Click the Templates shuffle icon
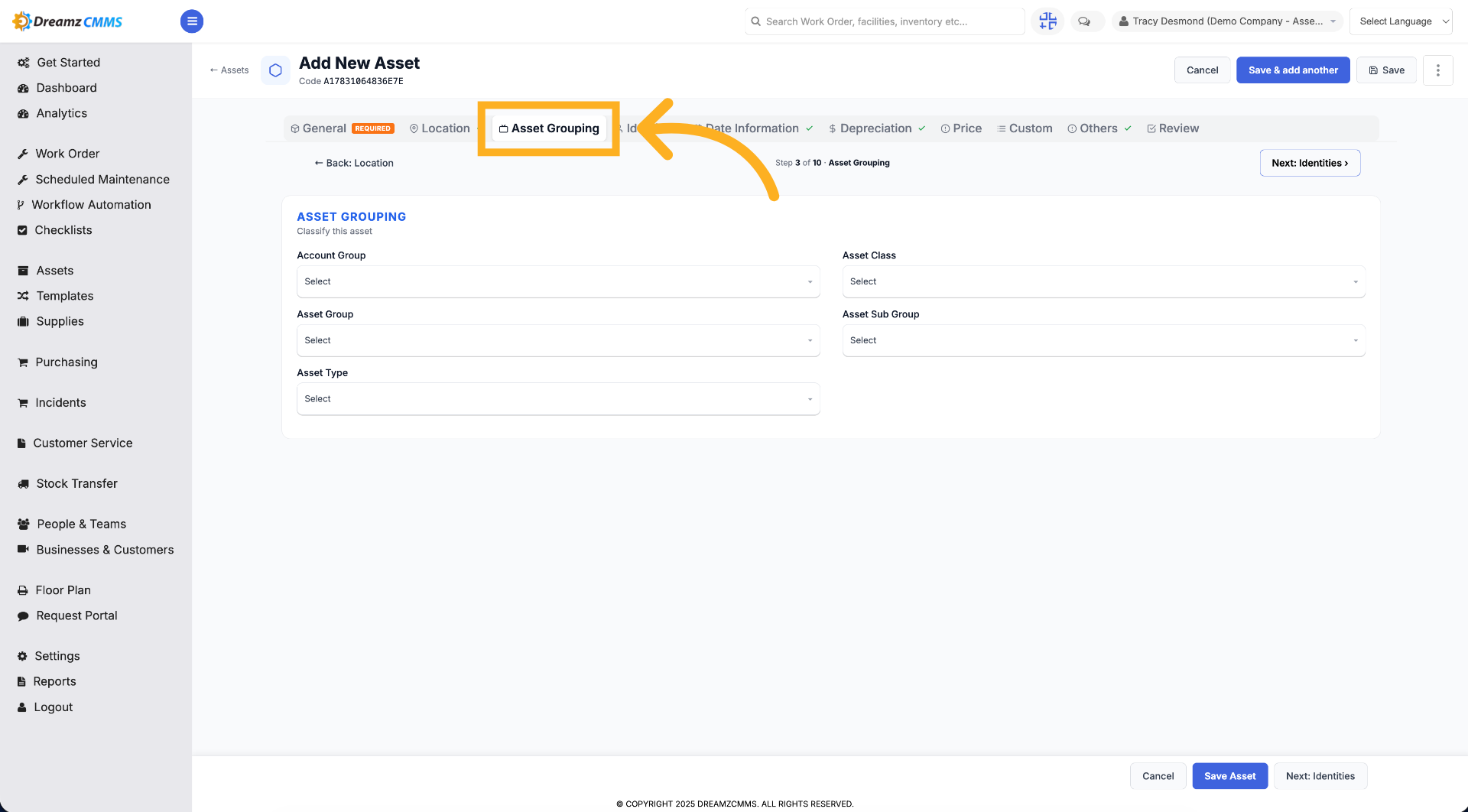The height and width of the screenshot is (812, 1468). tap(23, 296)
